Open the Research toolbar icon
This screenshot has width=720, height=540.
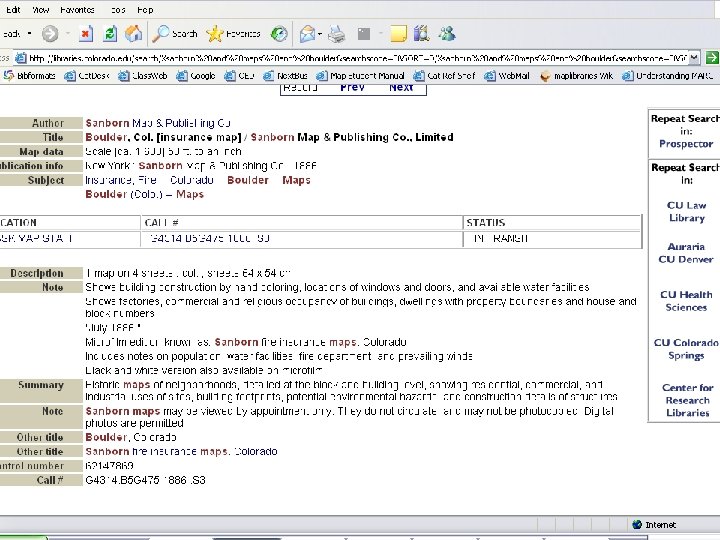[421, 34]
